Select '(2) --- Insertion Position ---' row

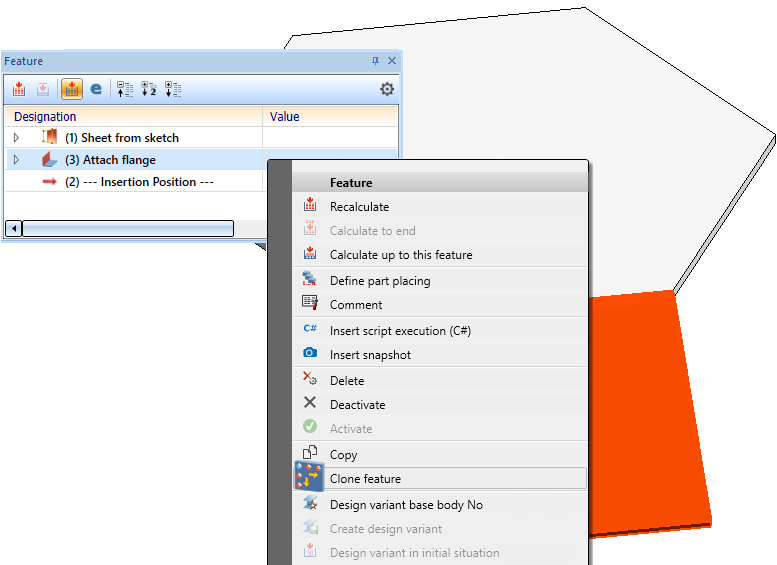point(134,182)
